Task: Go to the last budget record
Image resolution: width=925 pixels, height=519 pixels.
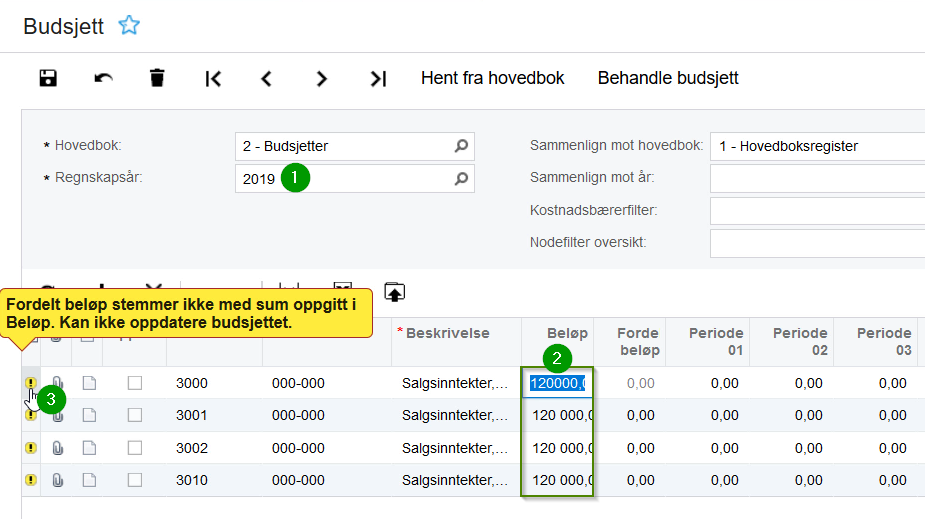Action: (377, 78)
